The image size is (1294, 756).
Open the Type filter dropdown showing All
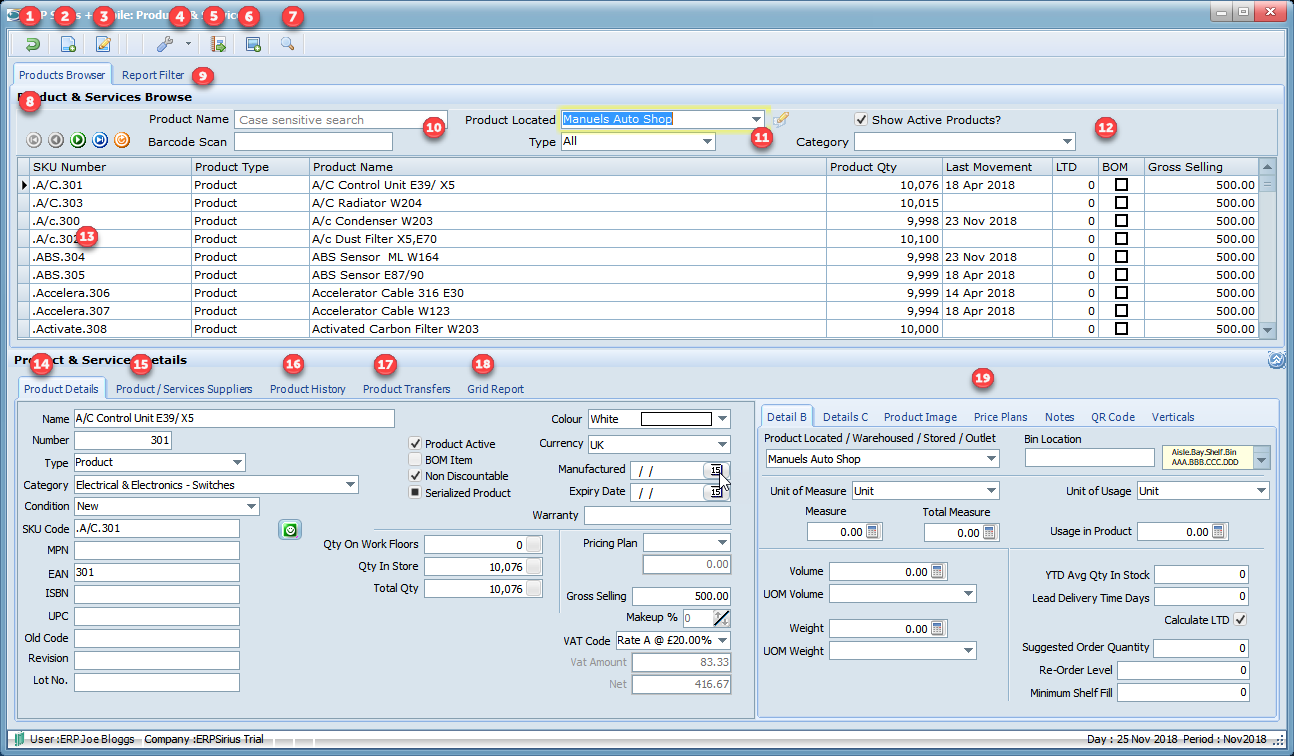[707, 142]
